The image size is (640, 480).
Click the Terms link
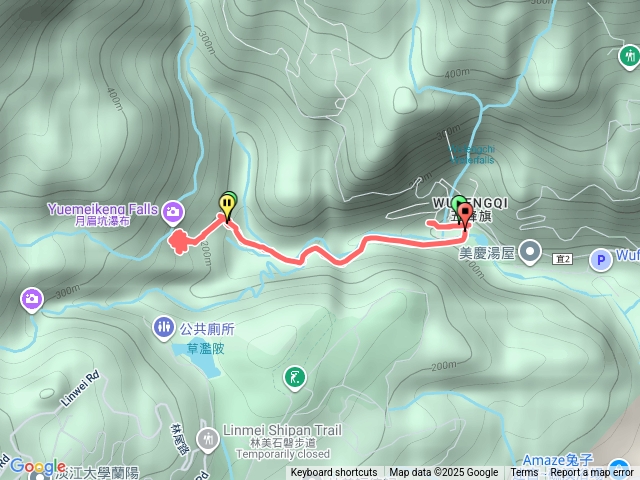pyautogui.click(x=524, y=473)
